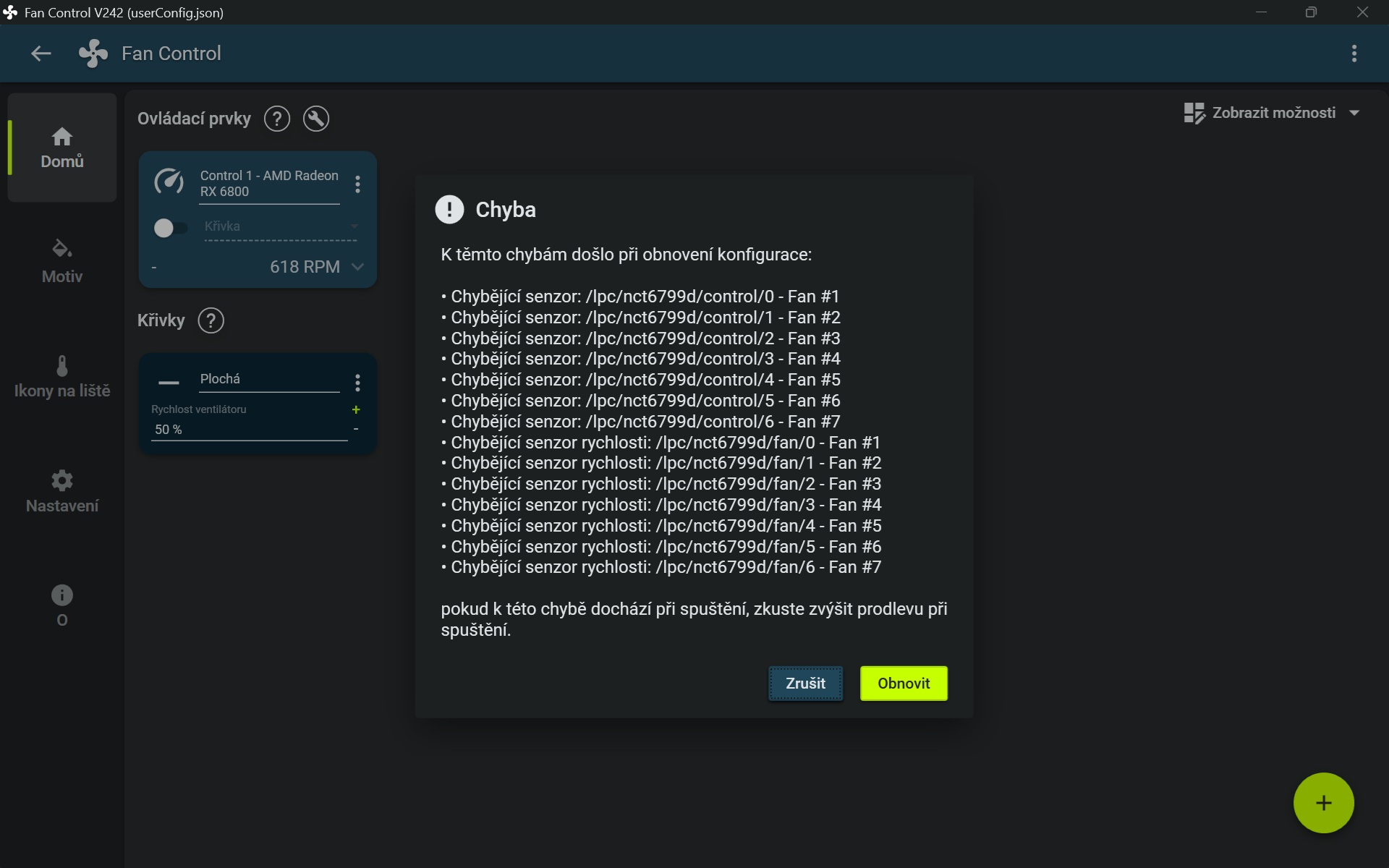
Task: Switch to Ikony na liště tab
Action: point(62,376)
